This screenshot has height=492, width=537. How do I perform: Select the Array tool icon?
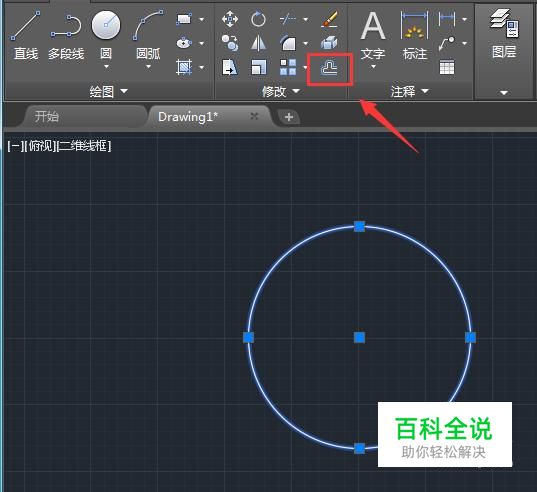point(288,67)
